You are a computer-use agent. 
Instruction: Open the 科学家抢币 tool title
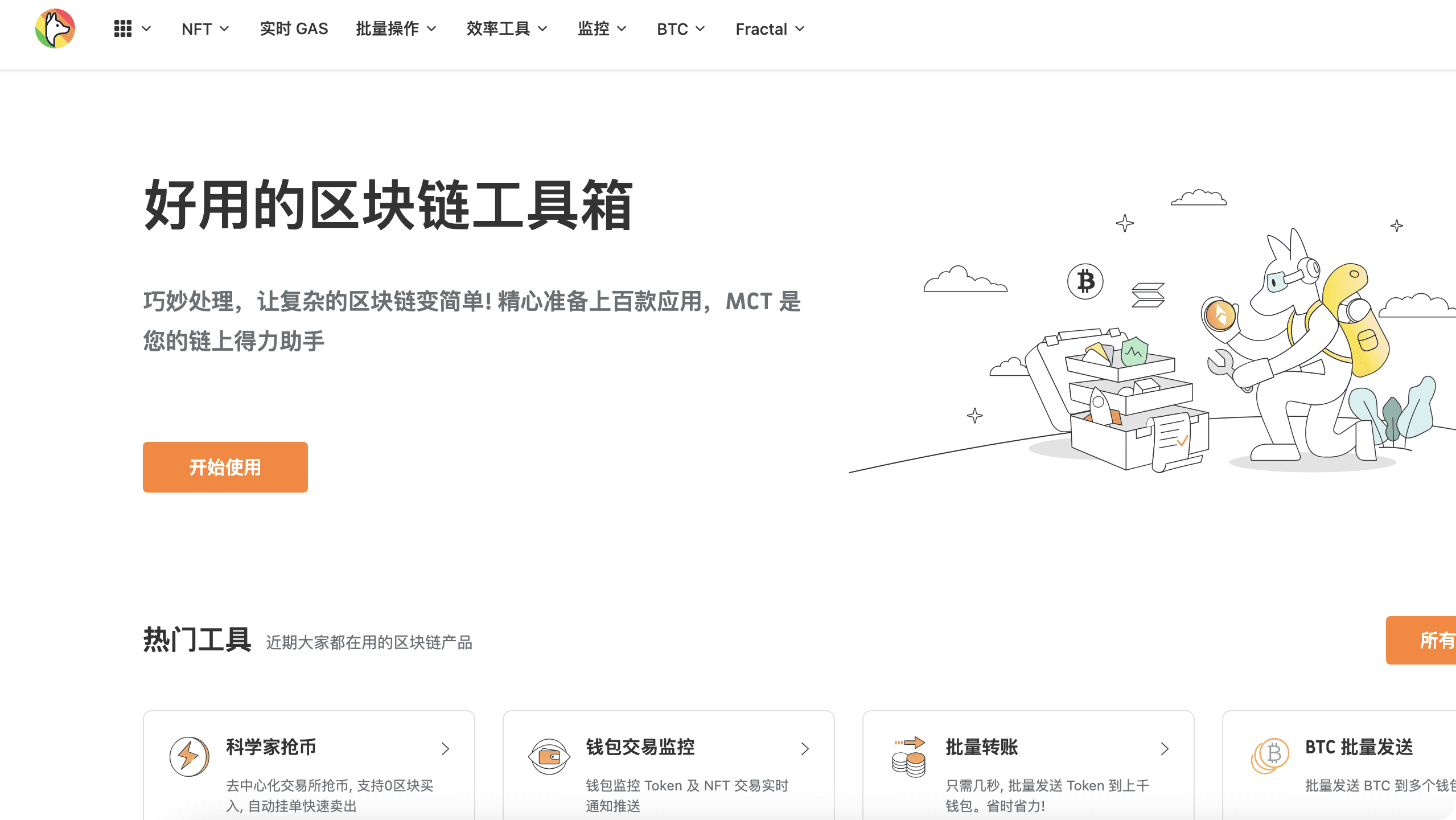(x=271, y=747)
